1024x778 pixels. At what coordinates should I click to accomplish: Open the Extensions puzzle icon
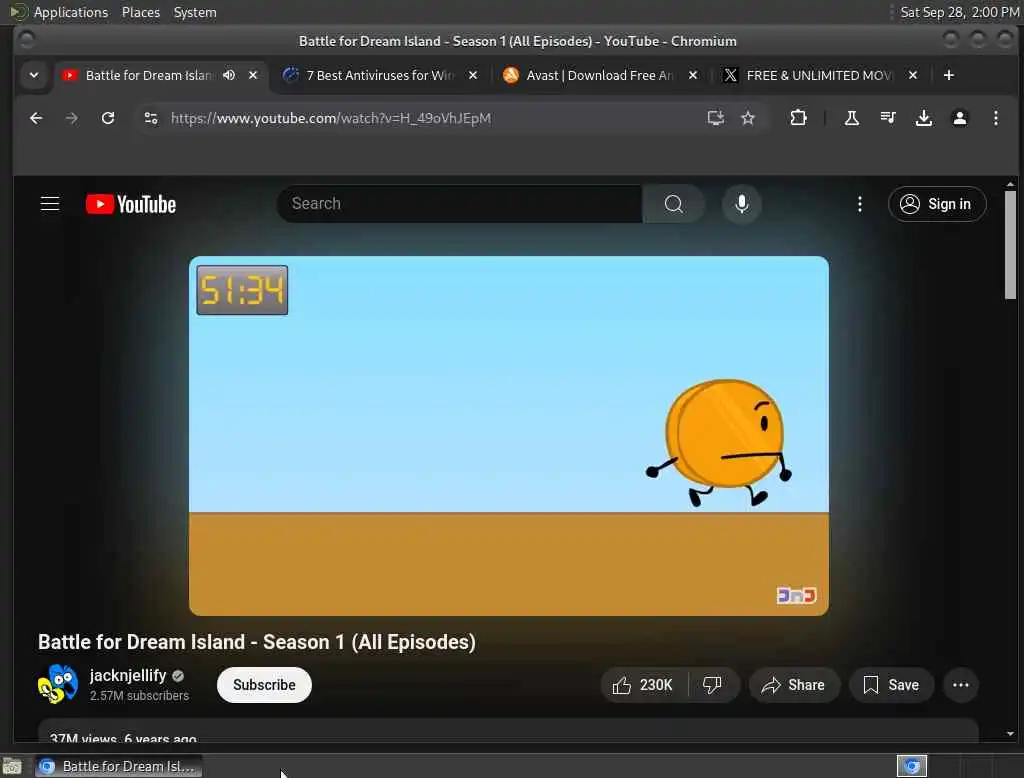[x=798, y=118]
